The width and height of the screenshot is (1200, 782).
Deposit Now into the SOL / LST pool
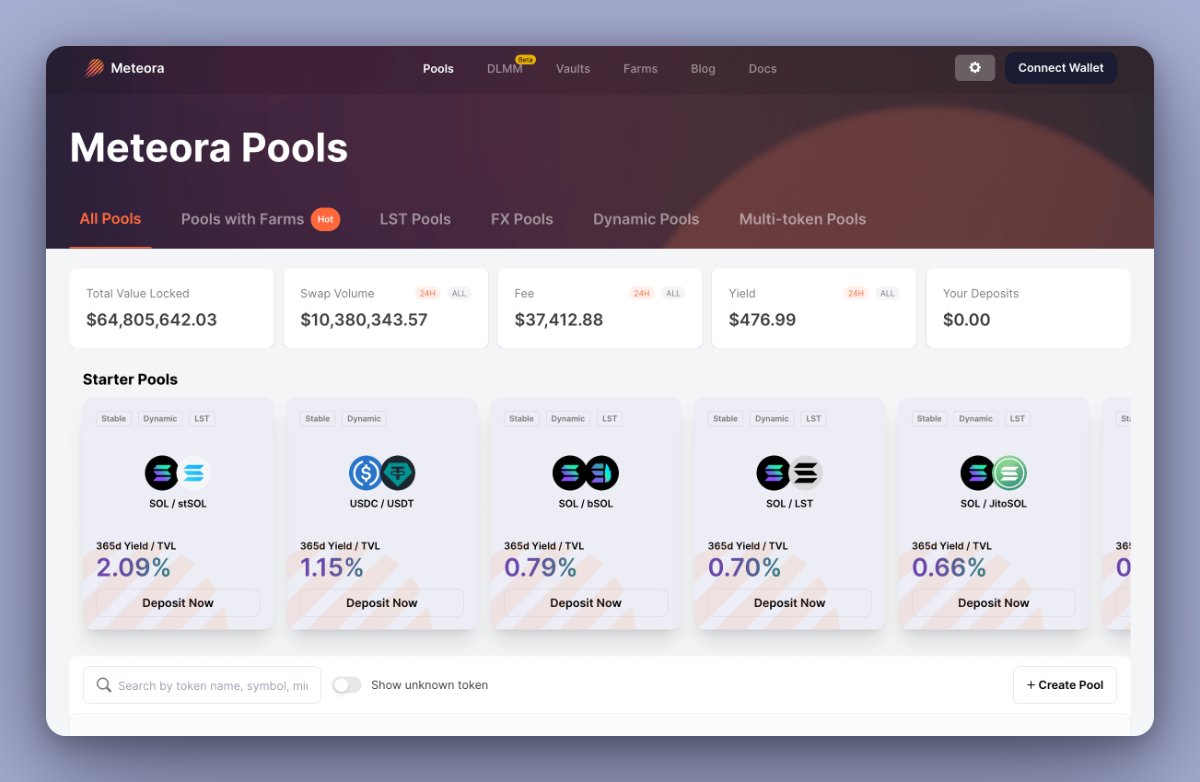click(790, 603)
